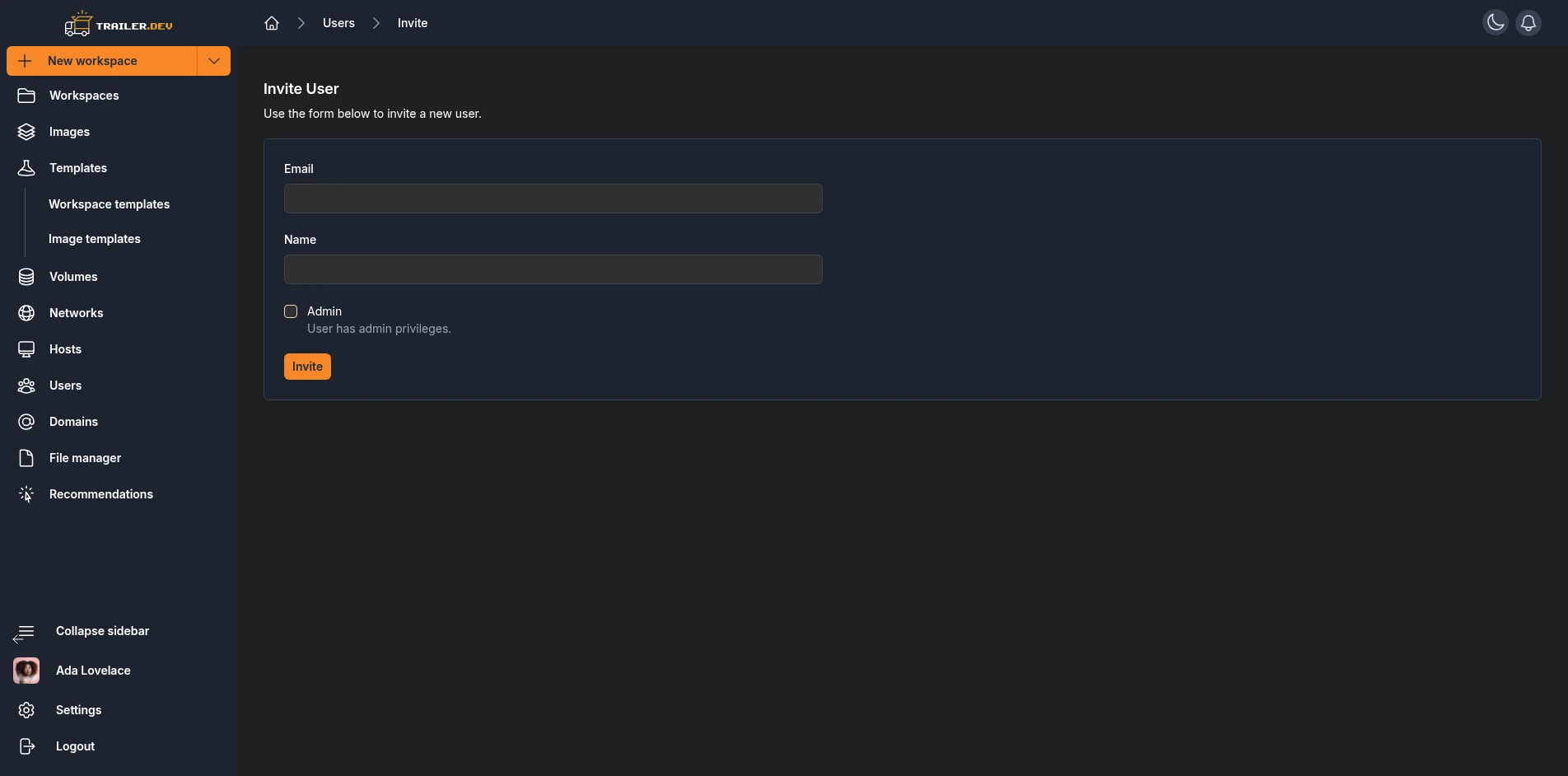Click the File manager document icon
1568x776 pixels.
tap(26, 458)
